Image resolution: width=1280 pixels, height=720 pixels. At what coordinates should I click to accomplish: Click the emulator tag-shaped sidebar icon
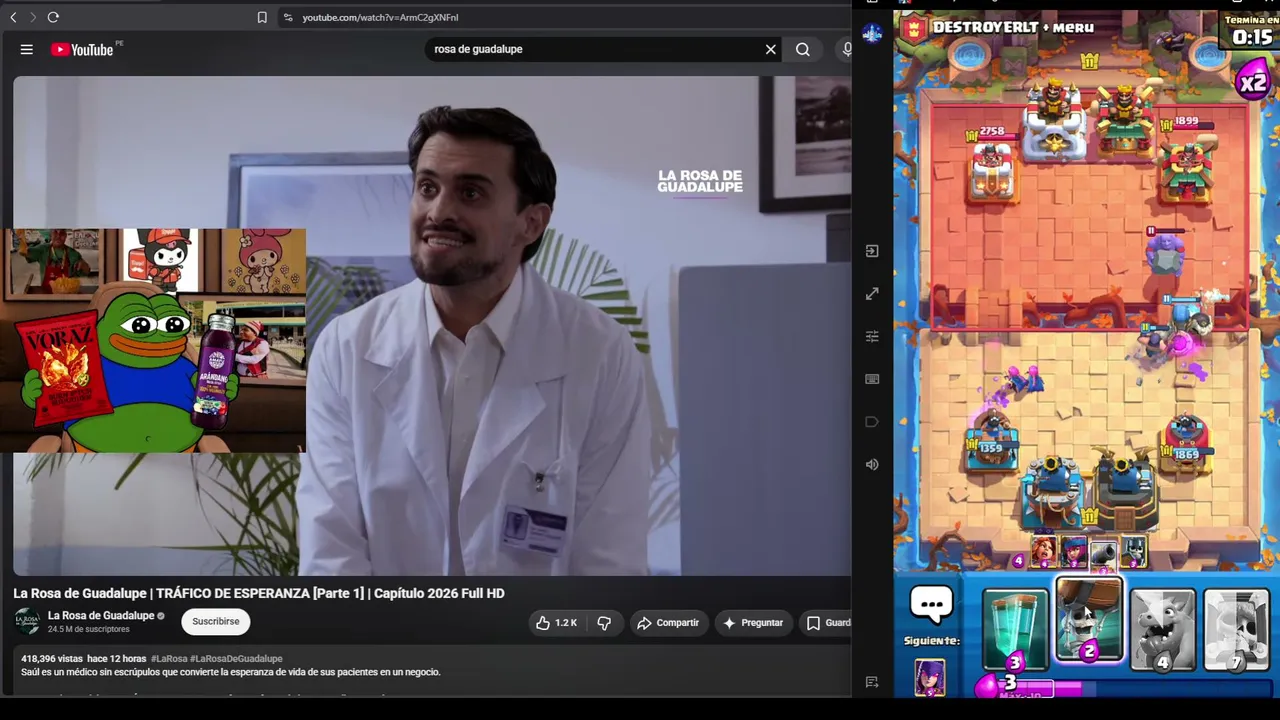(x=872, y=422)
